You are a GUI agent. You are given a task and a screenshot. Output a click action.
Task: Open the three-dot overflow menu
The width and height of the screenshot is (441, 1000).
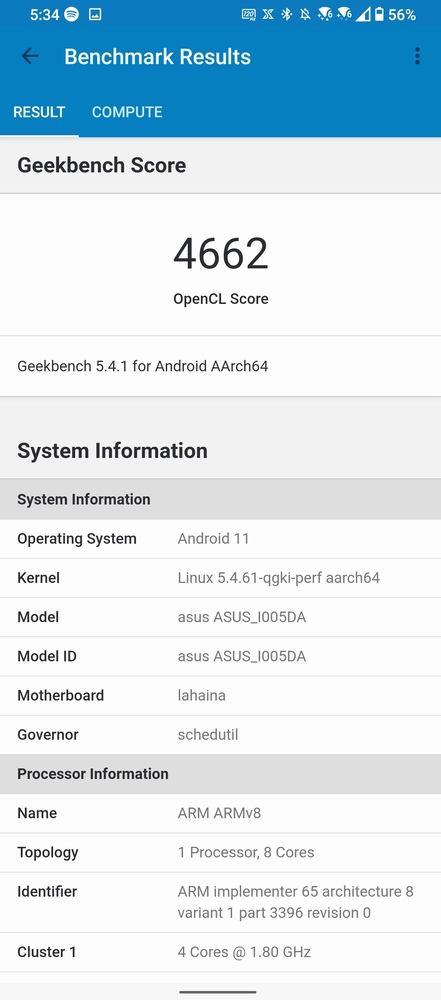(x=417, y=56)
